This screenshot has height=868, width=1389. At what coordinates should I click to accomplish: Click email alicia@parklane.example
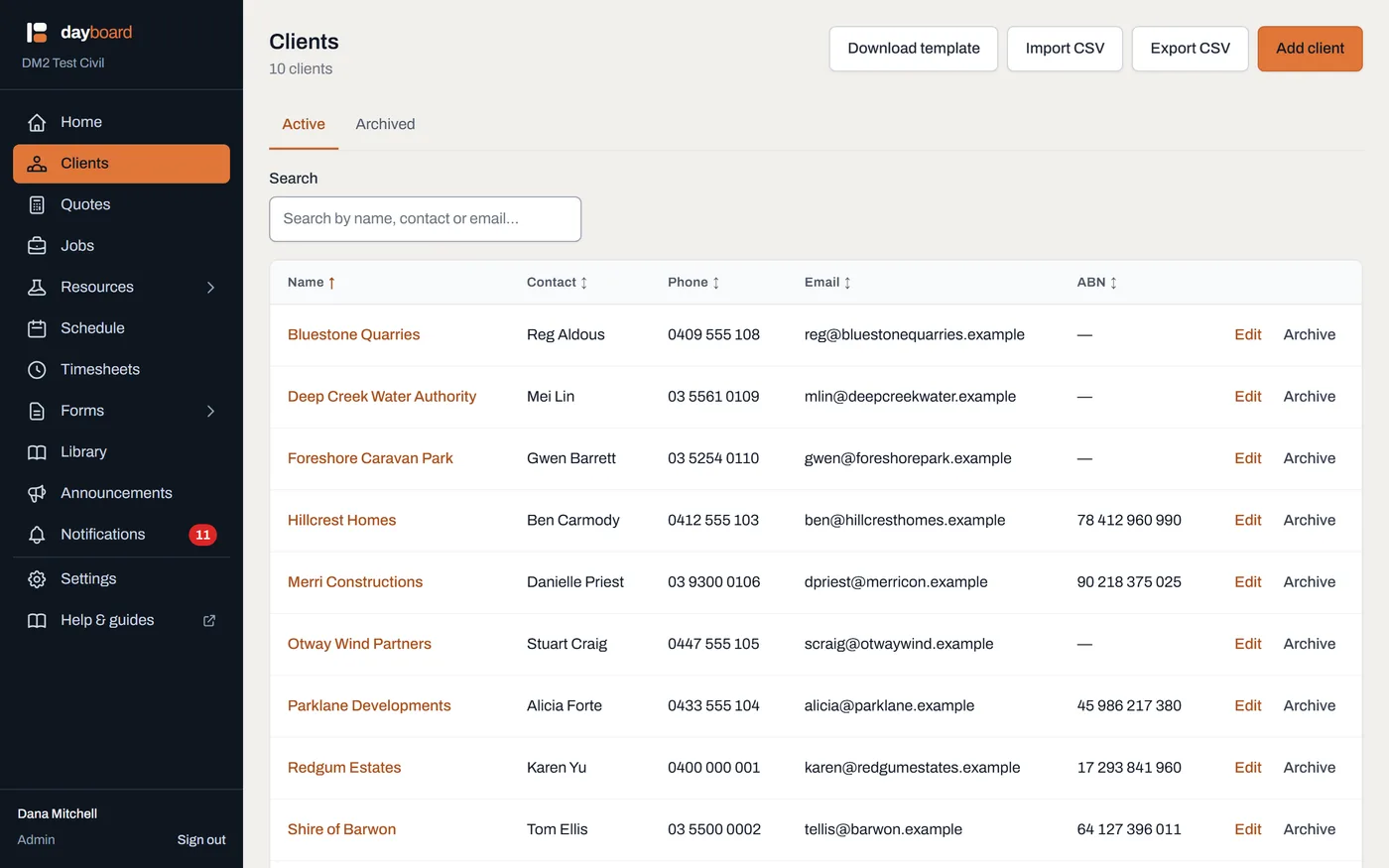pyautogui.click(x=889, y=706)
